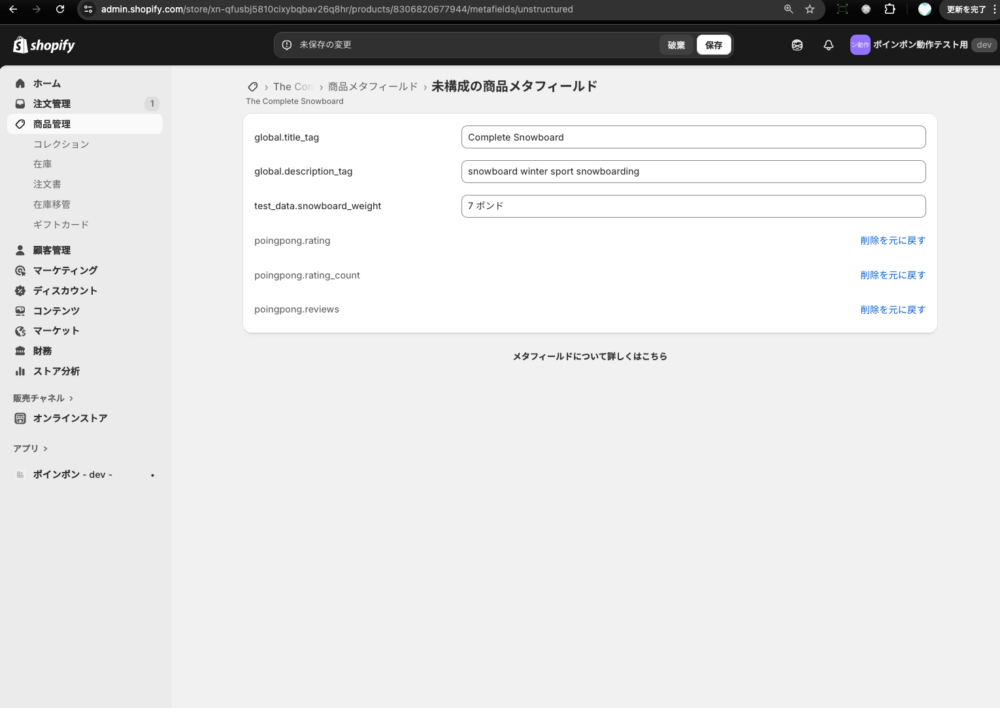Click the bookmark star in address bar
Image resolution: width=1000 pixels, height=708 pixels.
[809, 9]
